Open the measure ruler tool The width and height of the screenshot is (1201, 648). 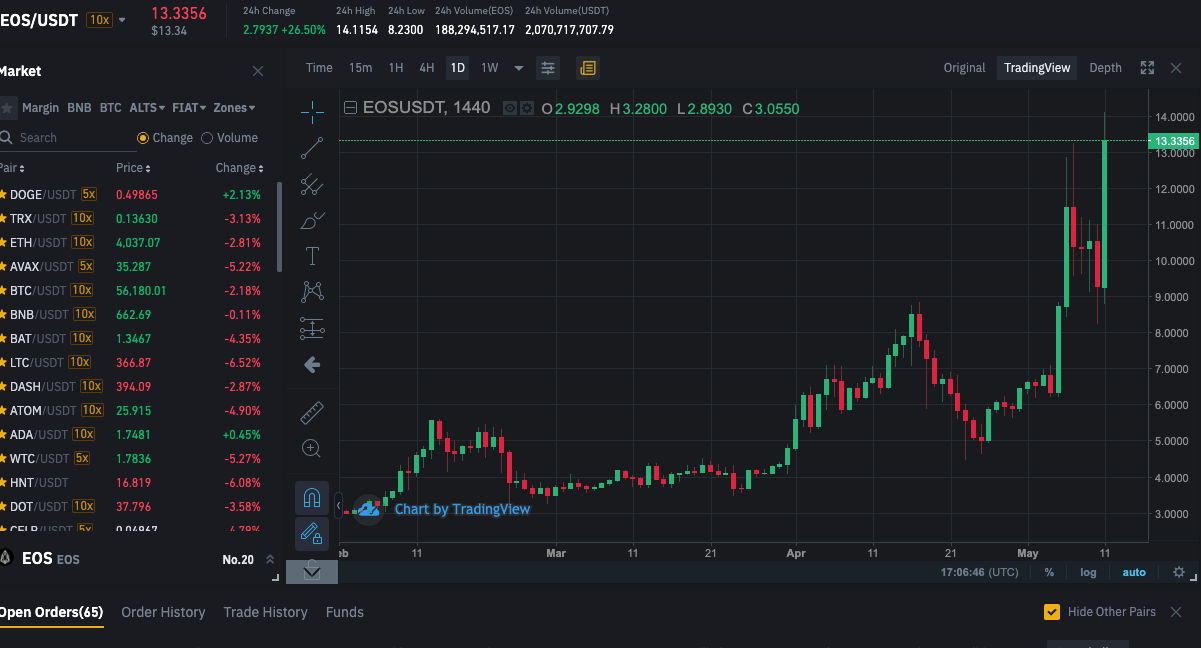[x=312, y=412]
